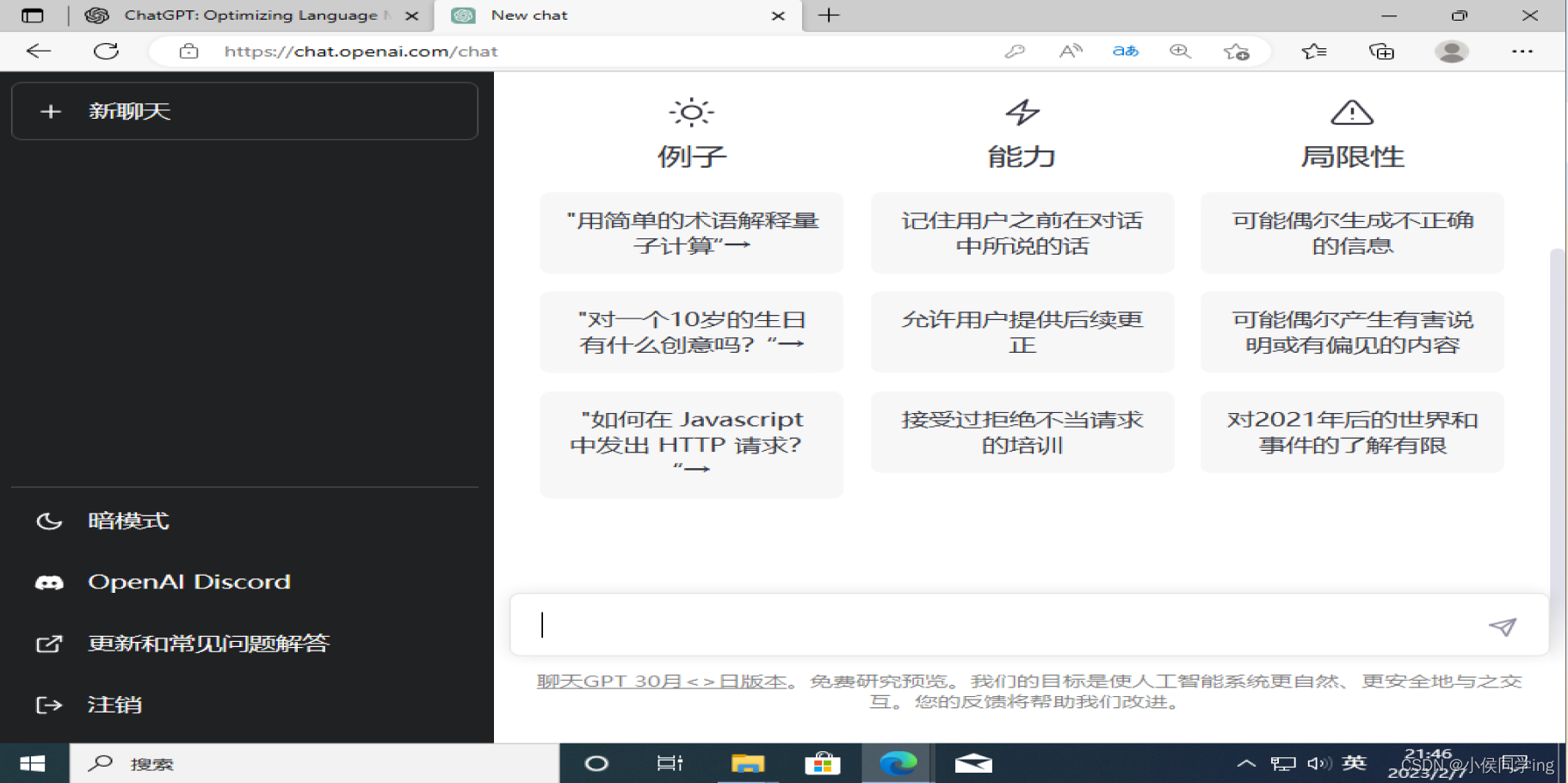Open the network status tray icon
1568x783 pixels.
[x=1283, y=763]
